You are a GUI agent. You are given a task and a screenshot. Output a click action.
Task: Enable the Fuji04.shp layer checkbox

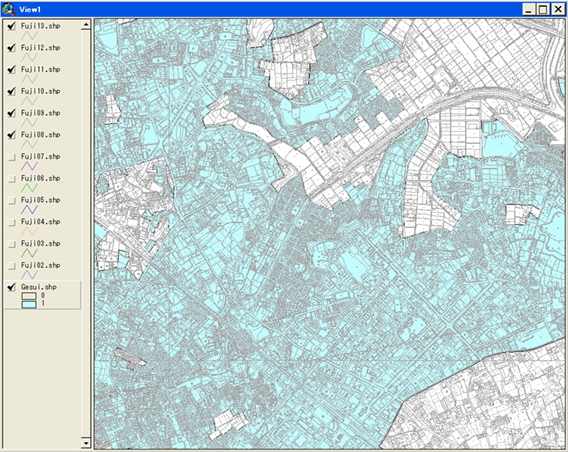point(12,222)
